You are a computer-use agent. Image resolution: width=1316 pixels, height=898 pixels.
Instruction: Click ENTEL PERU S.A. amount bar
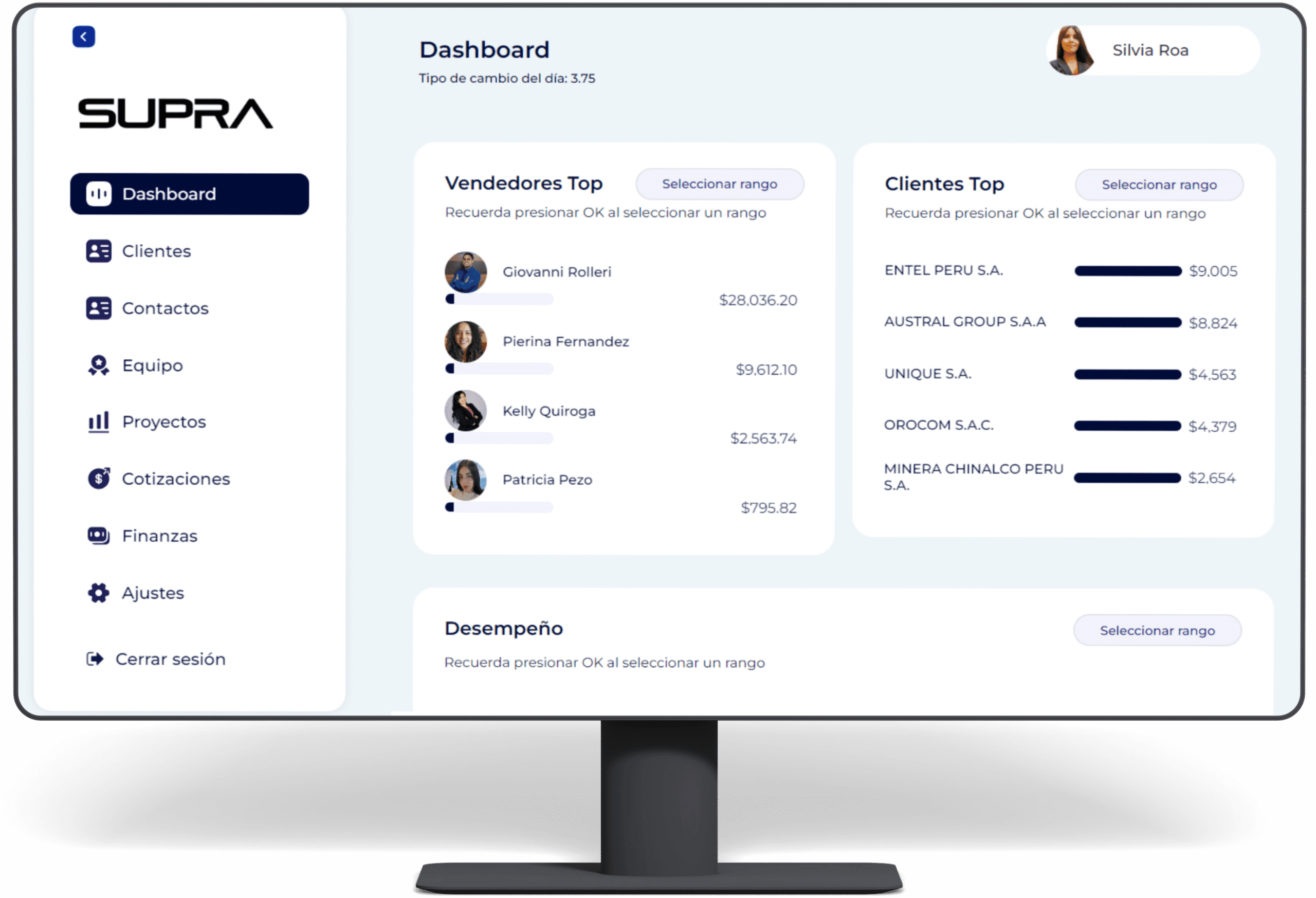click(x=1128, y=271)
